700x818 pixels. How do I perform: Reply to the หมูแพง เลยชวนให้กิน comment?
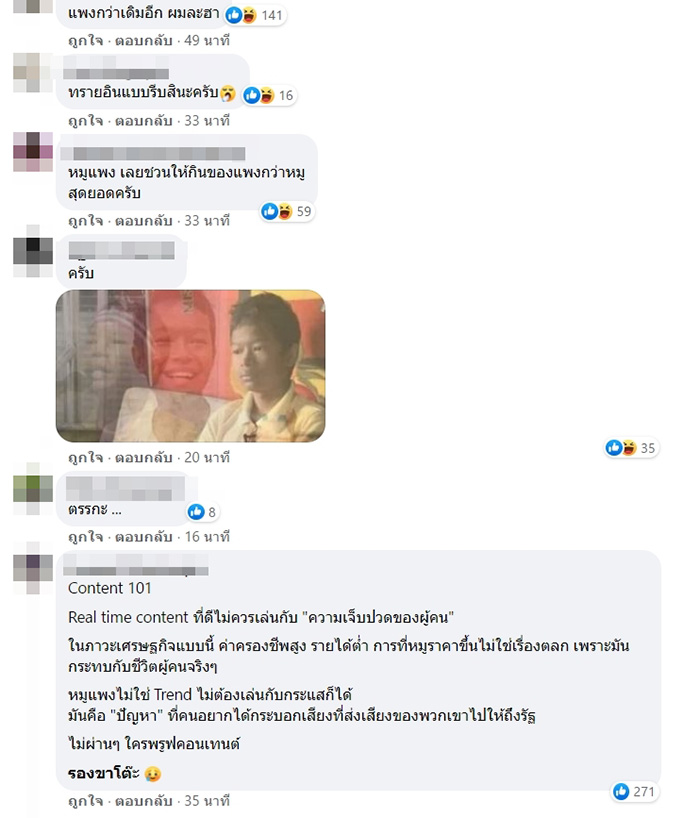tap(143, 221)
